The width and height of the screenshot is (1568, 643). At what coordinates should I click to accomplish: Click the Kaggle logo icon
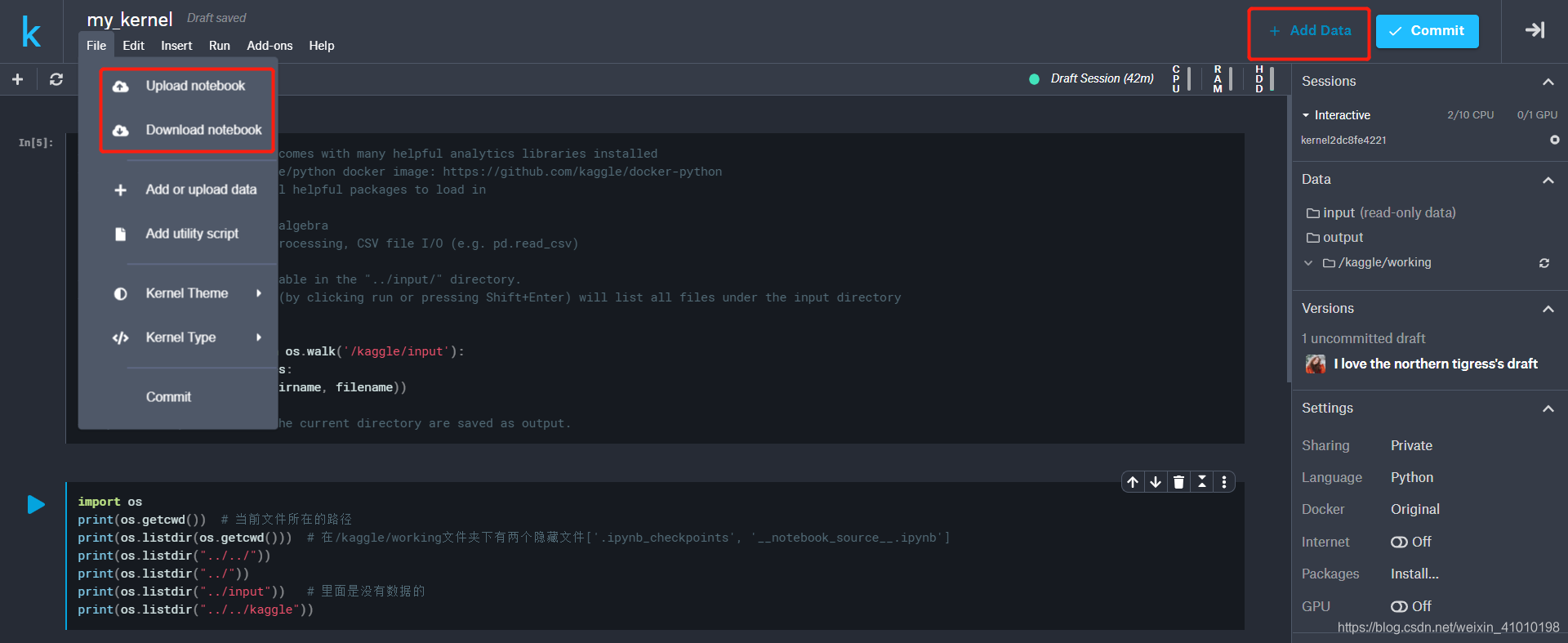(31, 32)
